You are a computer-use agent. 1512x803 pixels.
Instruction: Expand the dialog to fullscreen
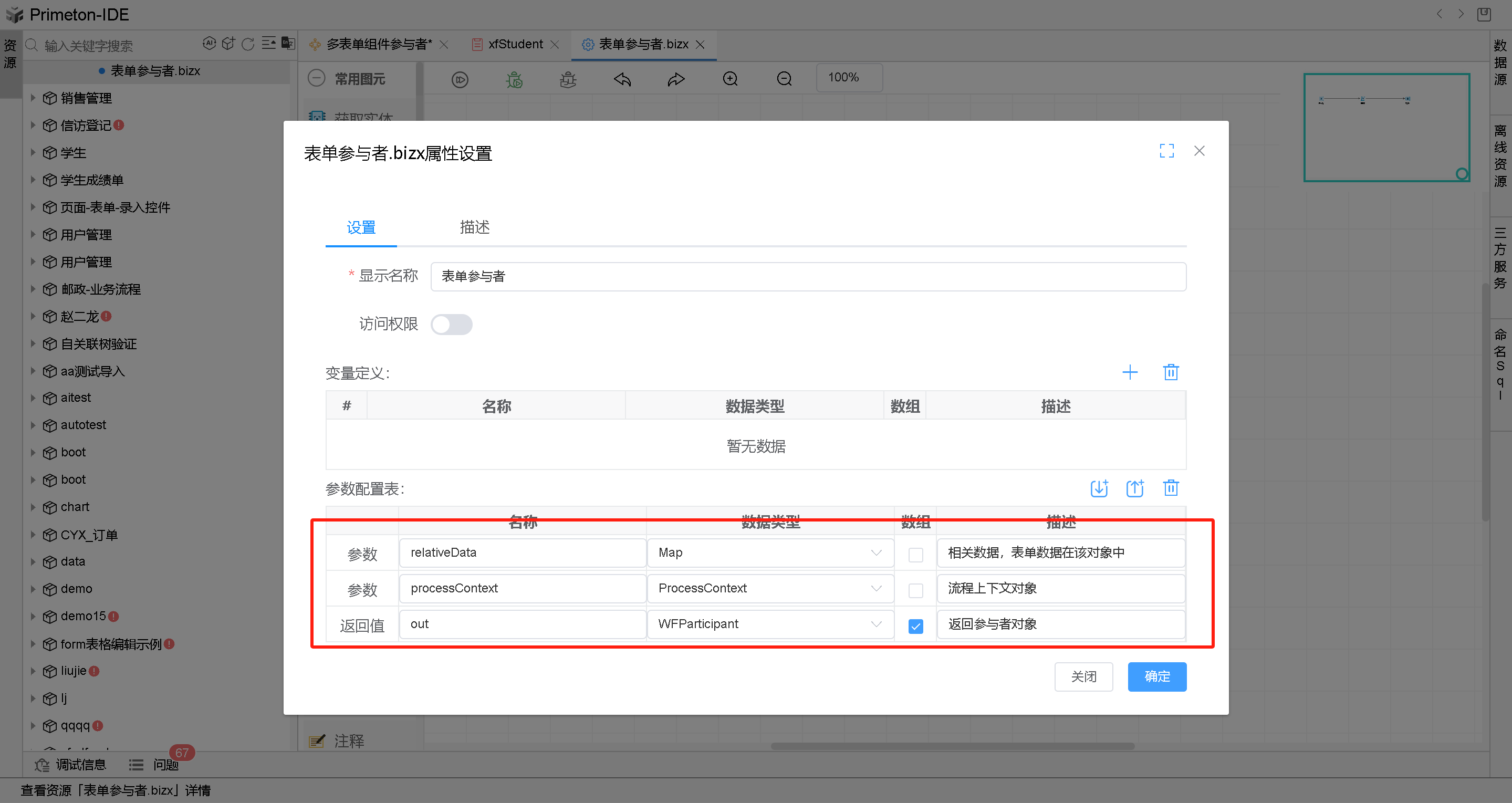(1166, 151)
